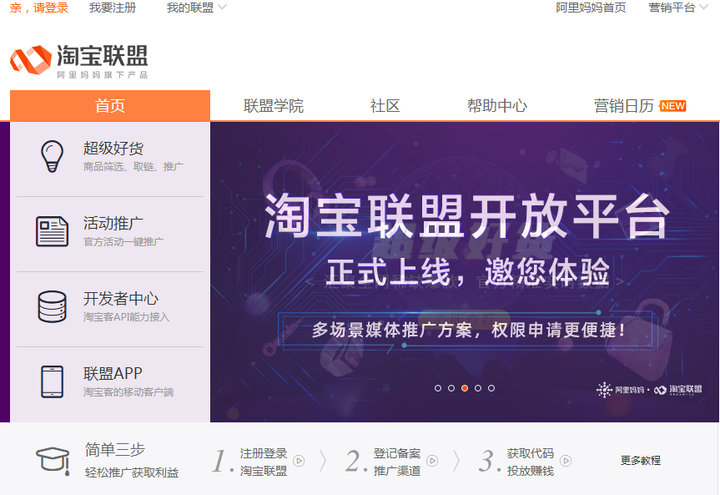720x495 pixels.
Task: Open the 首页 tab
Action: point(110,106)
